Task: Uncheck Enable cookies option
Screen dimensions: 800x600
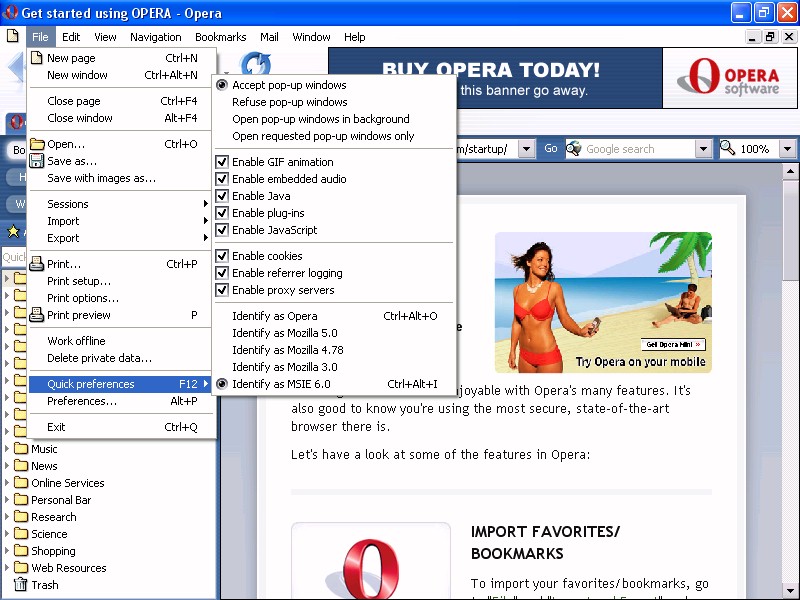Action: pyautogui.click(x=222, y=256)
